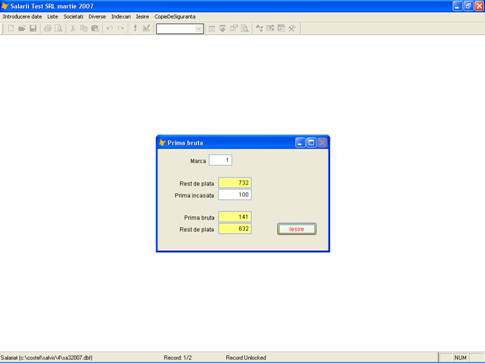Click the Undo arrow toolbar icon
This screenshot has height=363, width=485.
(x=109, y=28)
